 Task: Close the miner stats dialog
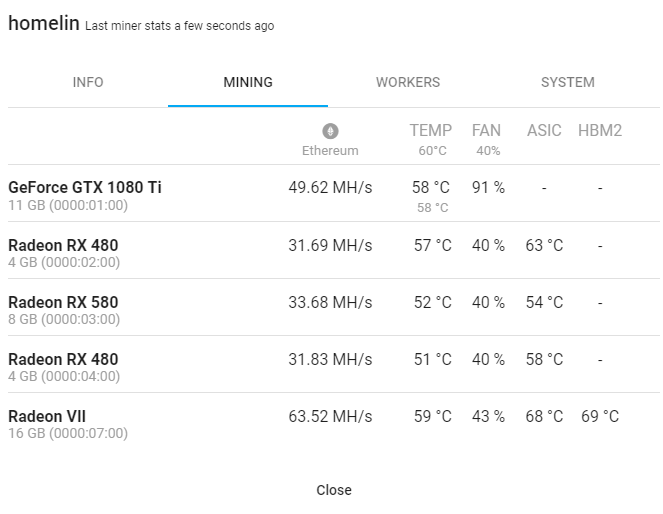click(x=334, y=490)
